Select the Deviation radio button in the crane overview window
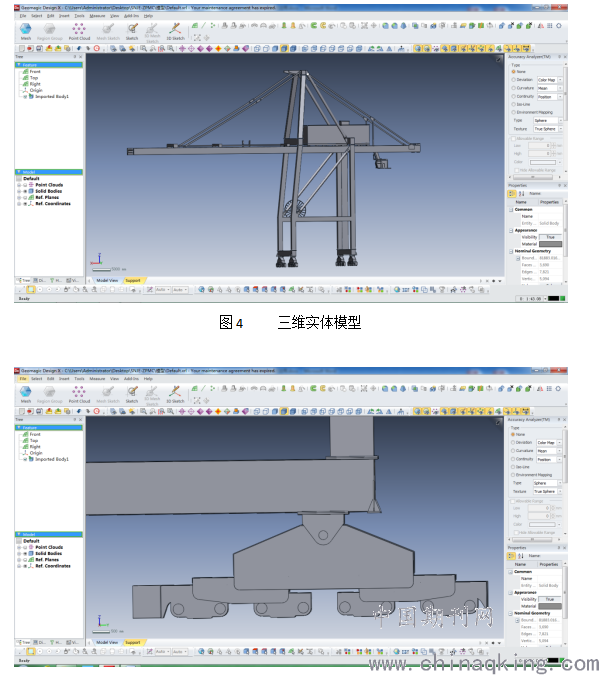This screenshot has width=599, height=675. coord(513,80)
